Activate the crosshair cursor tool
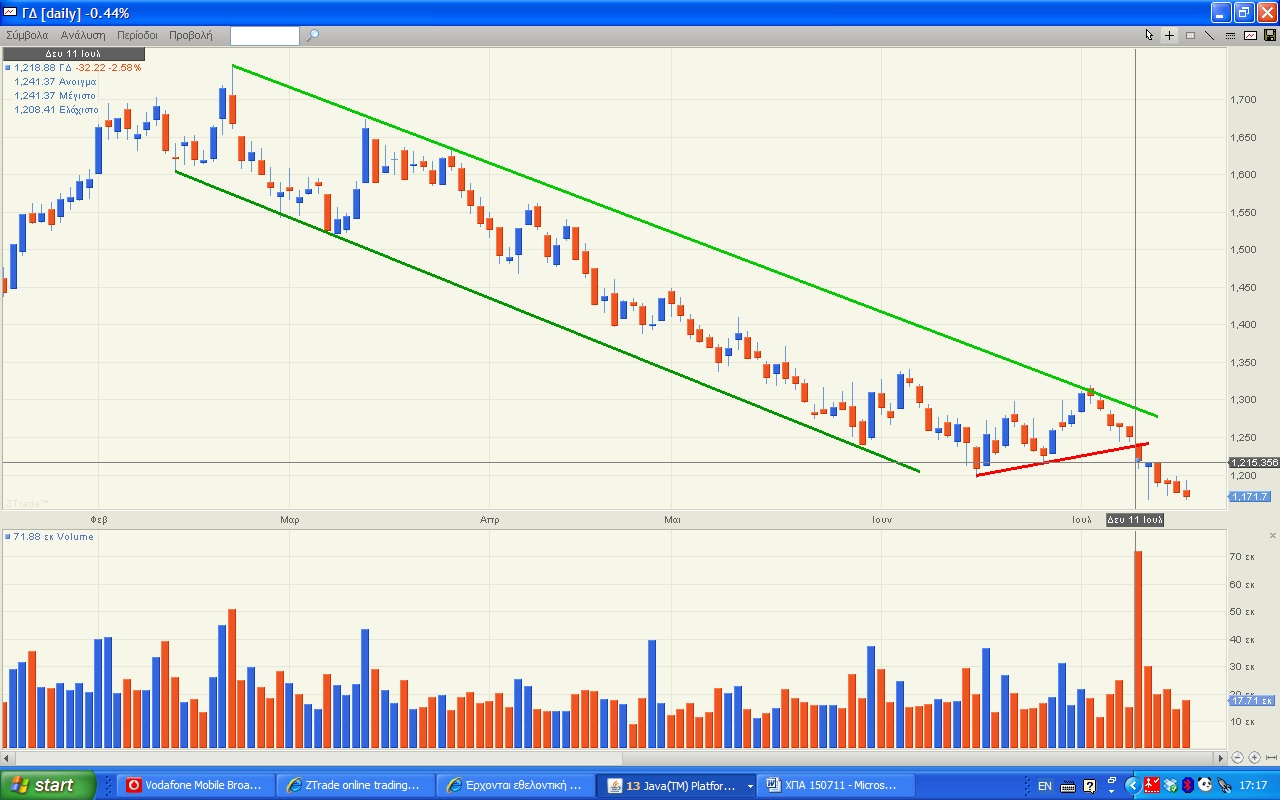The height and width of the screenshot is (800, 1280). (x=1170, y=35)
